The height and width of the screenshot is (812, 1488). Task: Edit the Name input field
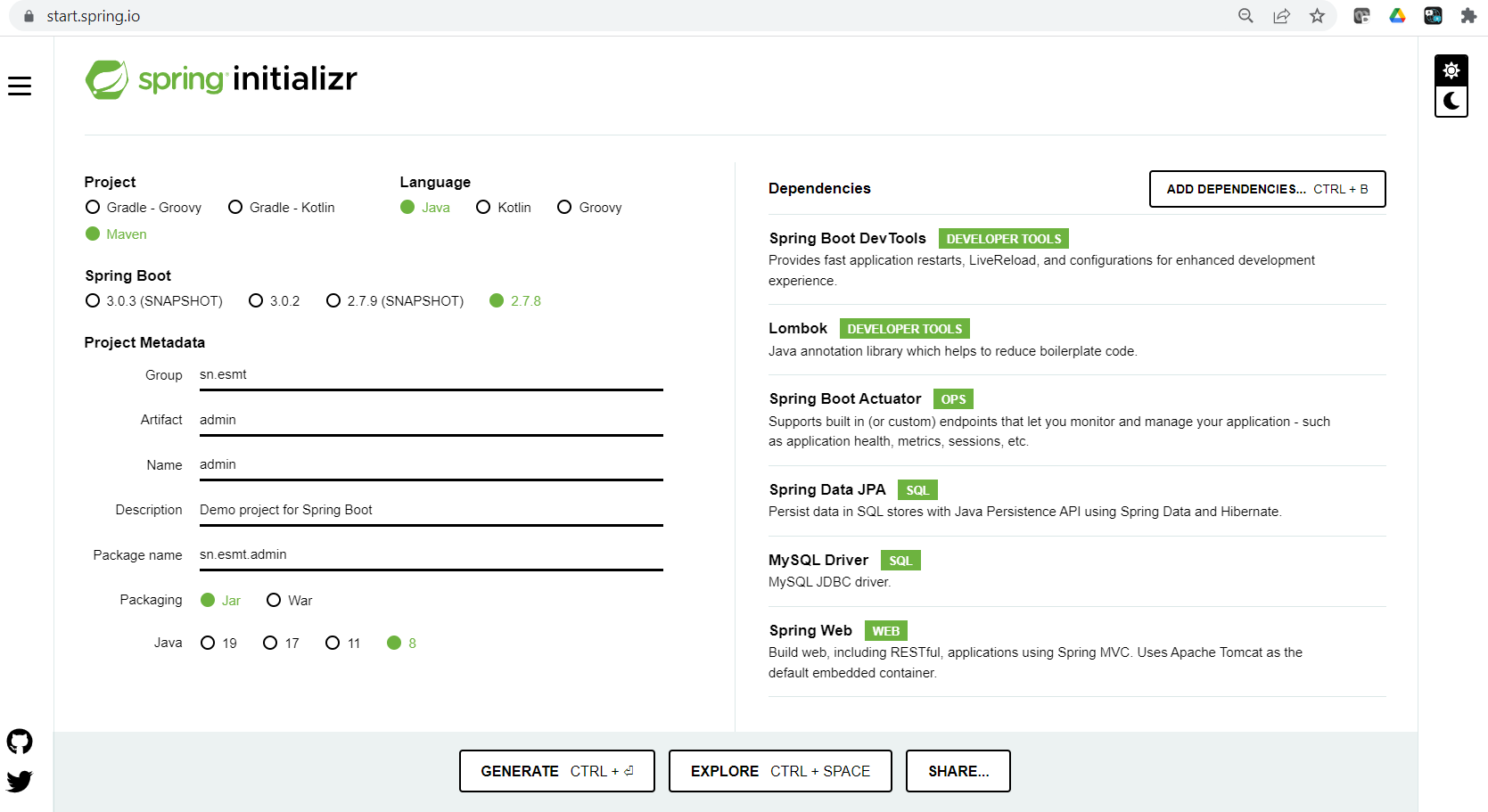click(x=431, y=465)
